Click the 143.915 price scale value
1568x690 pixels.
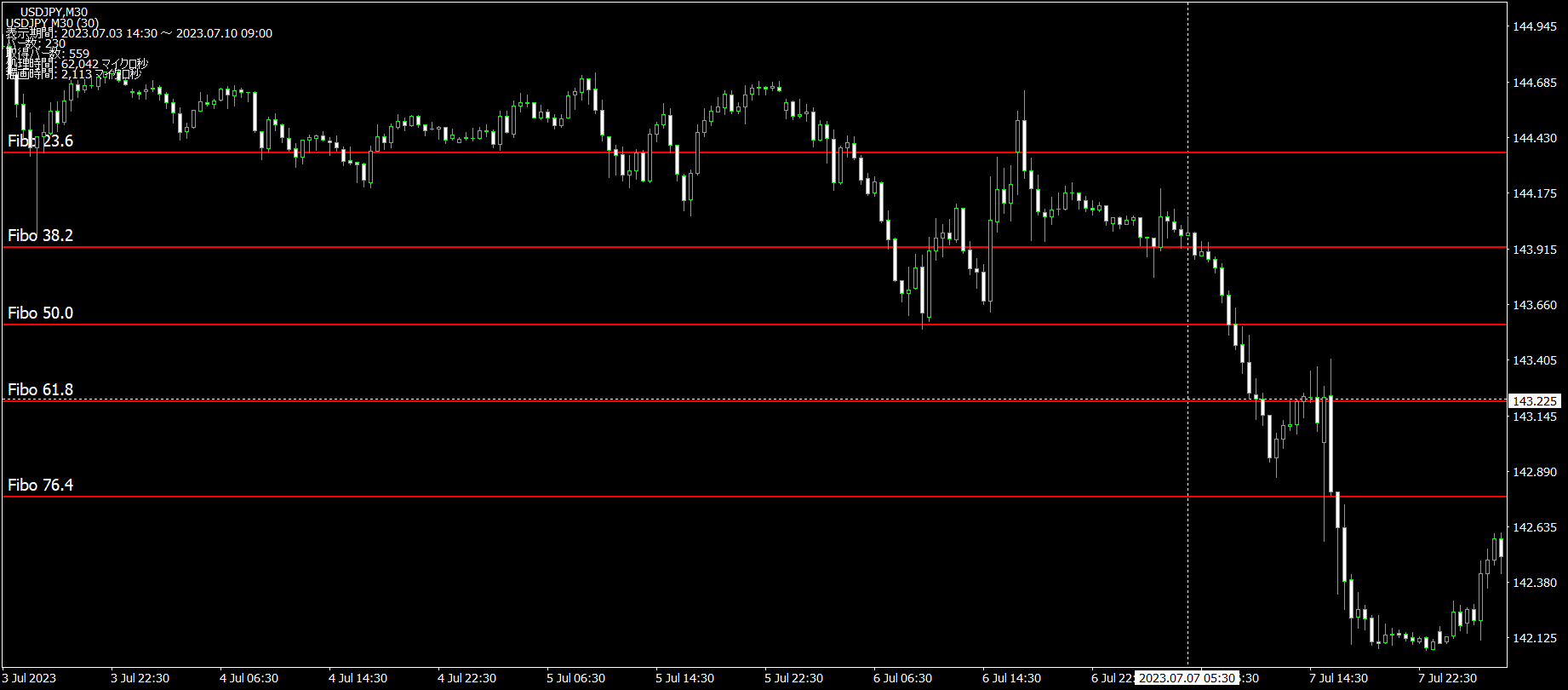coord(1534,250)
